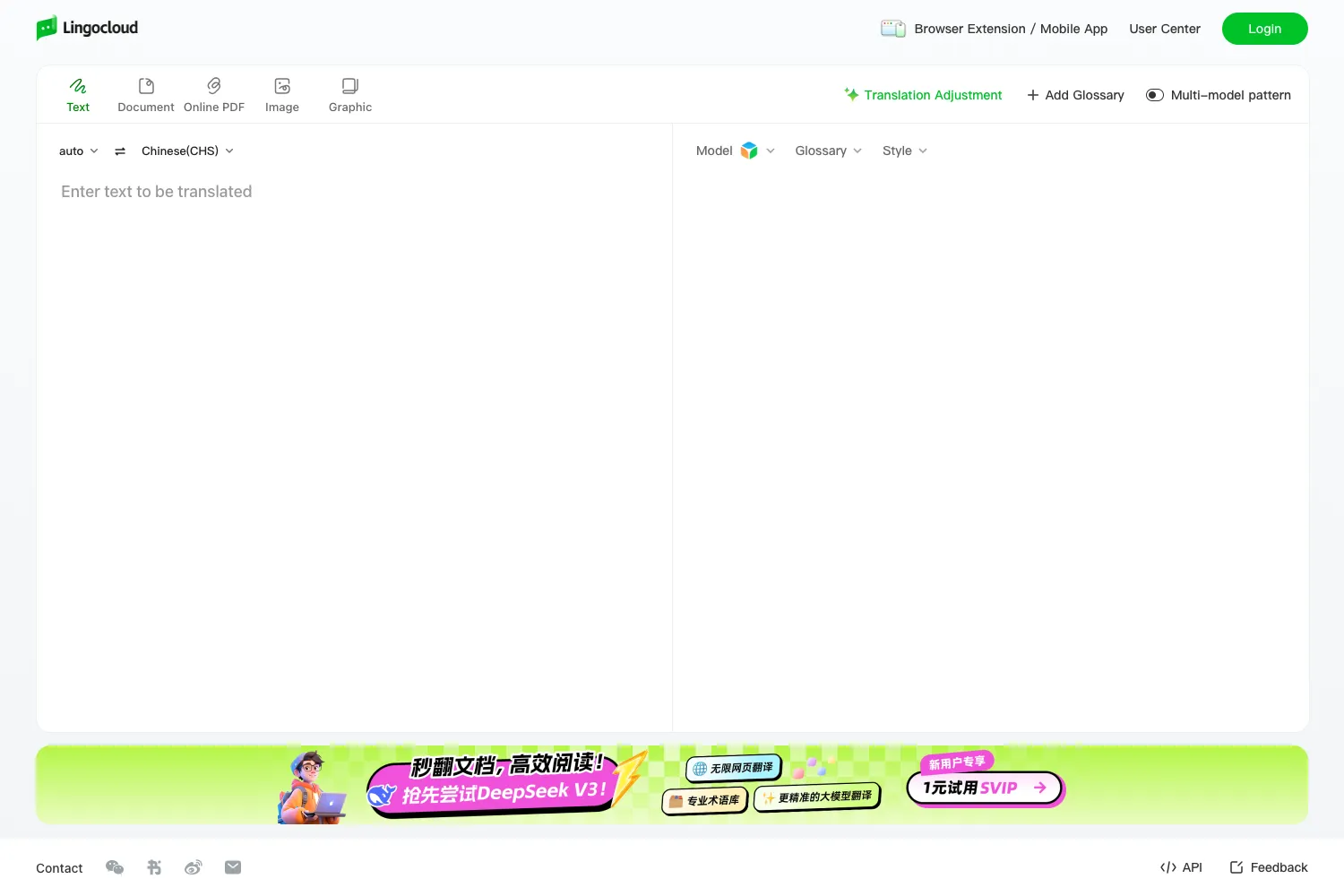The width and height of the screenshot is (1344, 896).
Task: Click the browser extension window icon
Action: (893, 29)
